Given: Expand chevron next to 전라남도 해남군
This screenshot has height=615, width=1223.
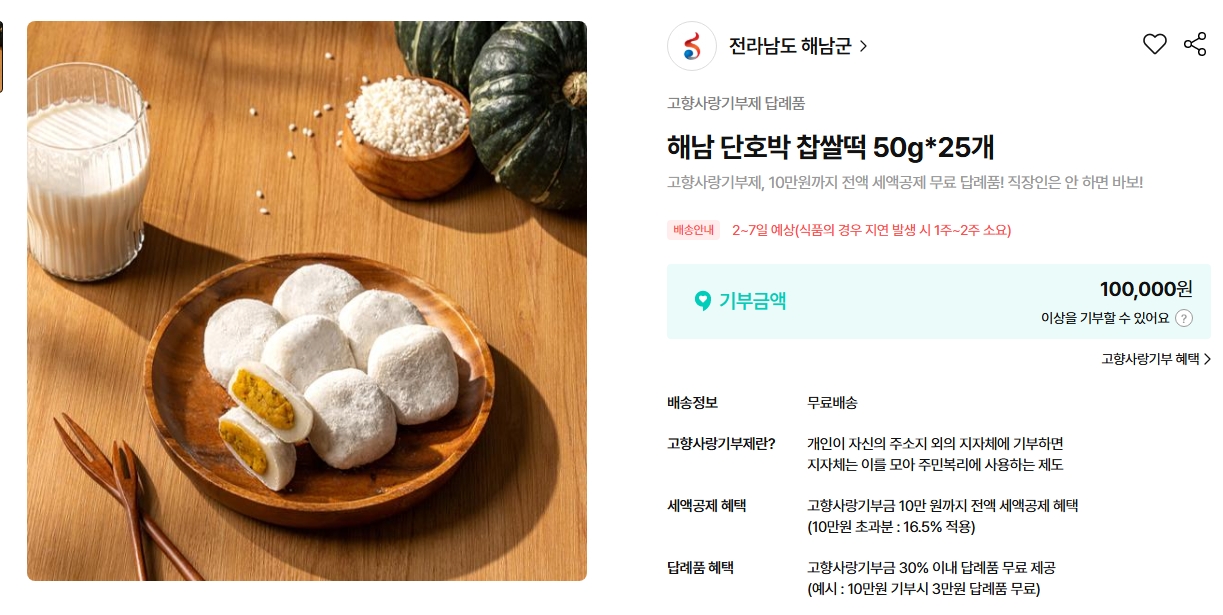Looking at the screenshot, I should 863,46.
